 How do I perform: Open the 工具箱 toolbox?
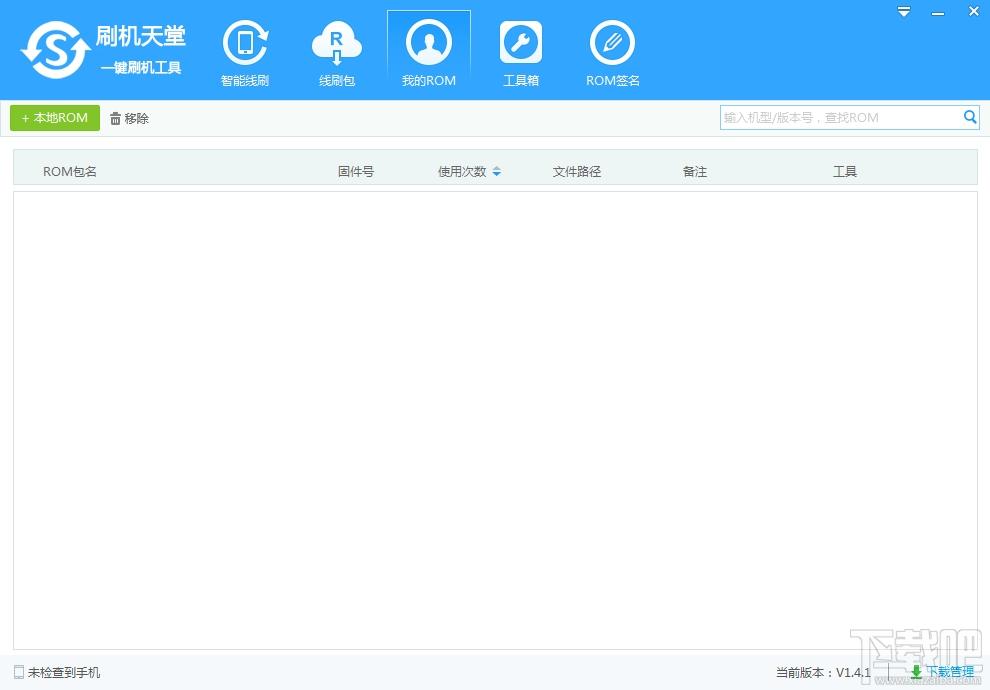pos(520,52)
